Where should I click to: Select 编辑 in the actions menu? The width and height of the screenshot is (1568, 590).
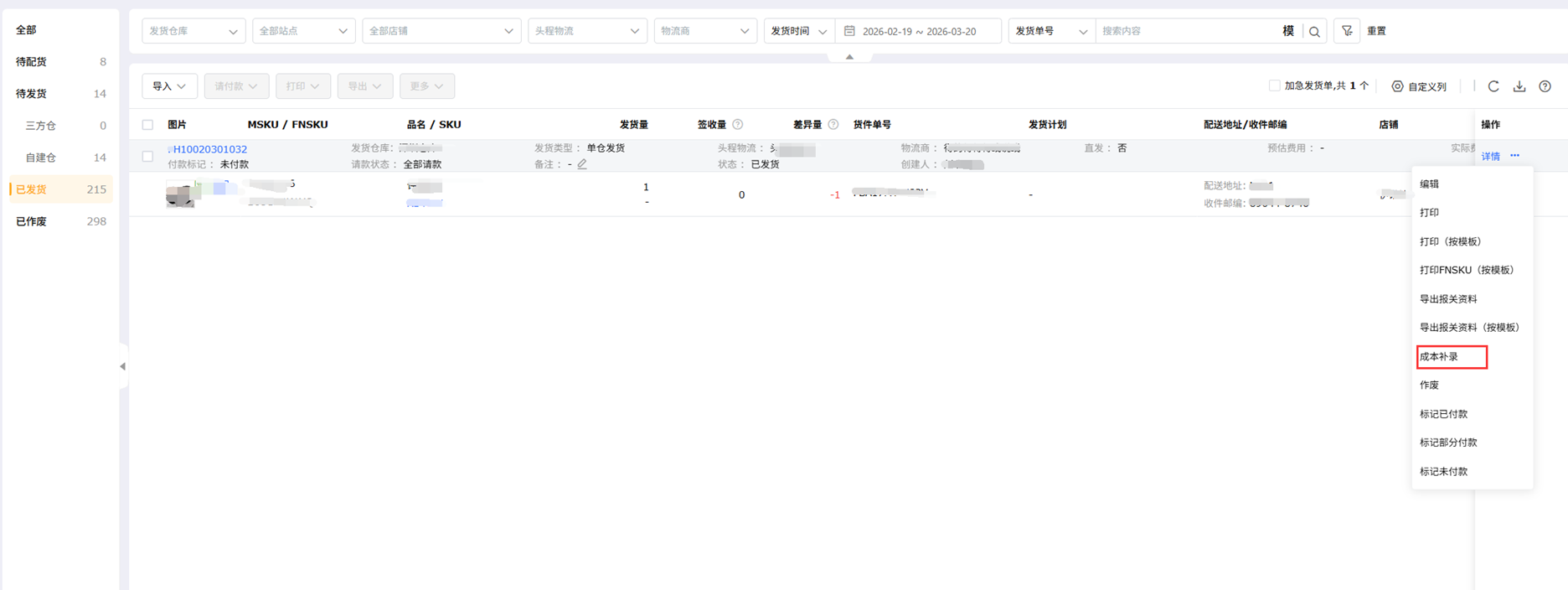[x=1472, y=184]
